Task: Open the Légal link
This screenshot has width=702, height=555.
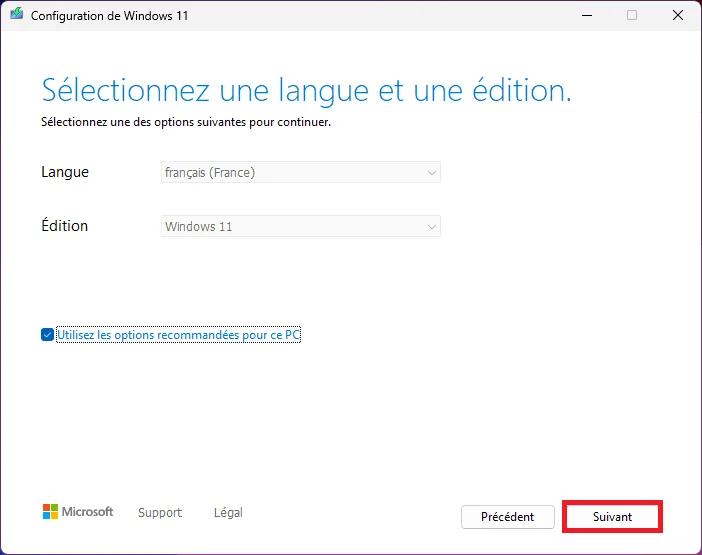Action: click(228, 512)
